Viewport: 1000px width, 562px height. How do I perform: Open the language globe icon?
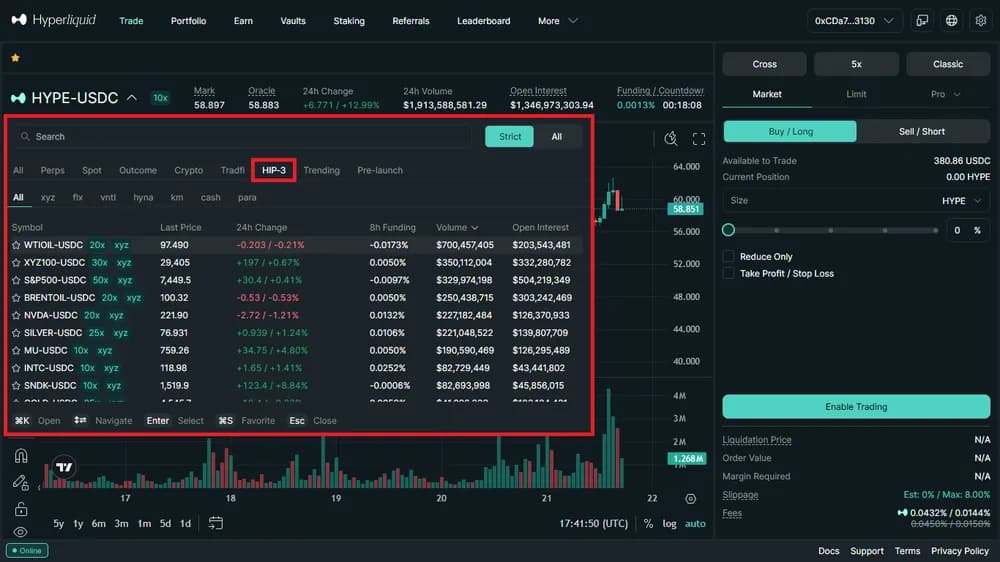click(952, 20)
